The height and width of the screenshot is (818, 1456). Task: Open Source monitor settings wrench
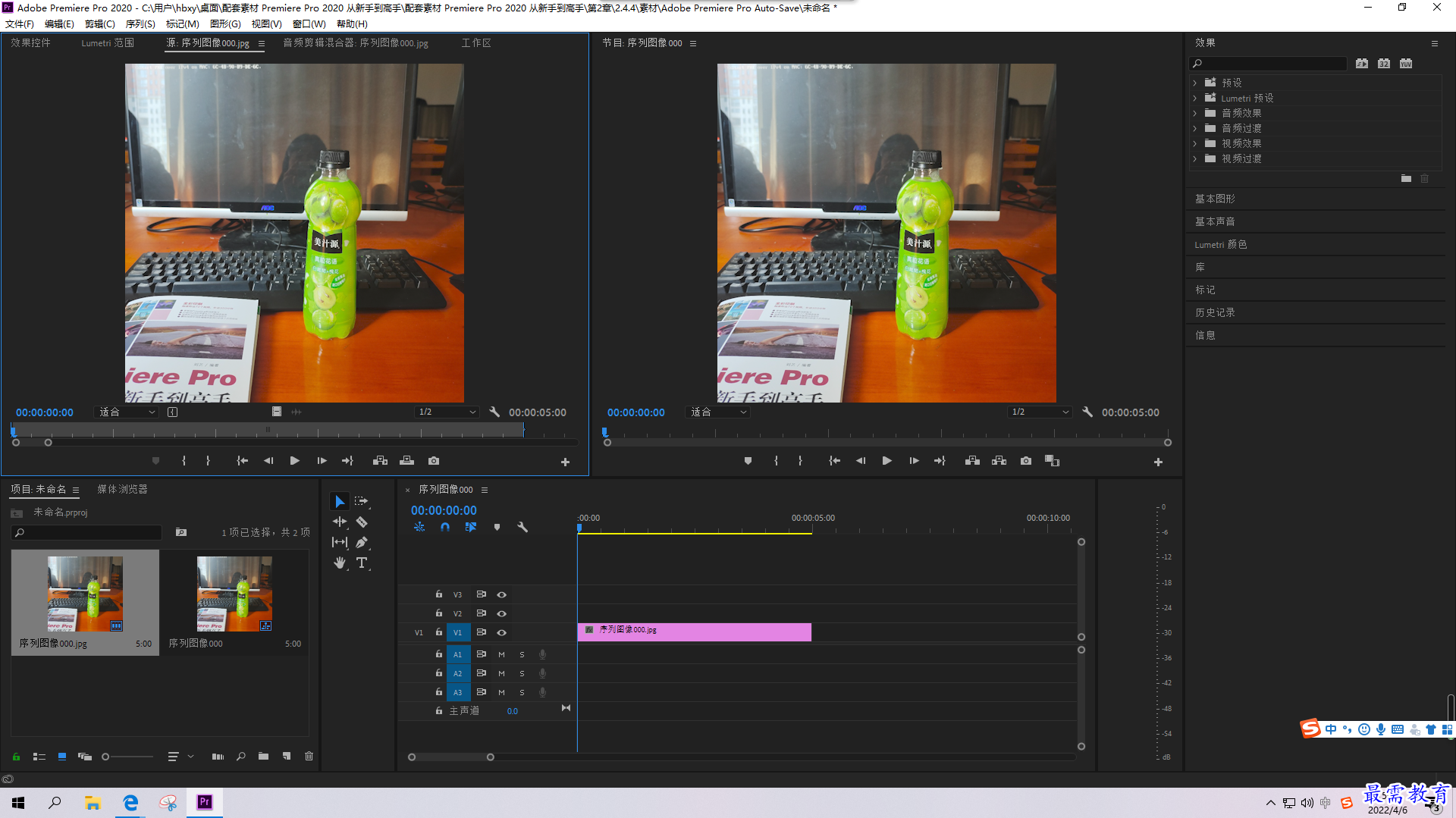(494, 412)
